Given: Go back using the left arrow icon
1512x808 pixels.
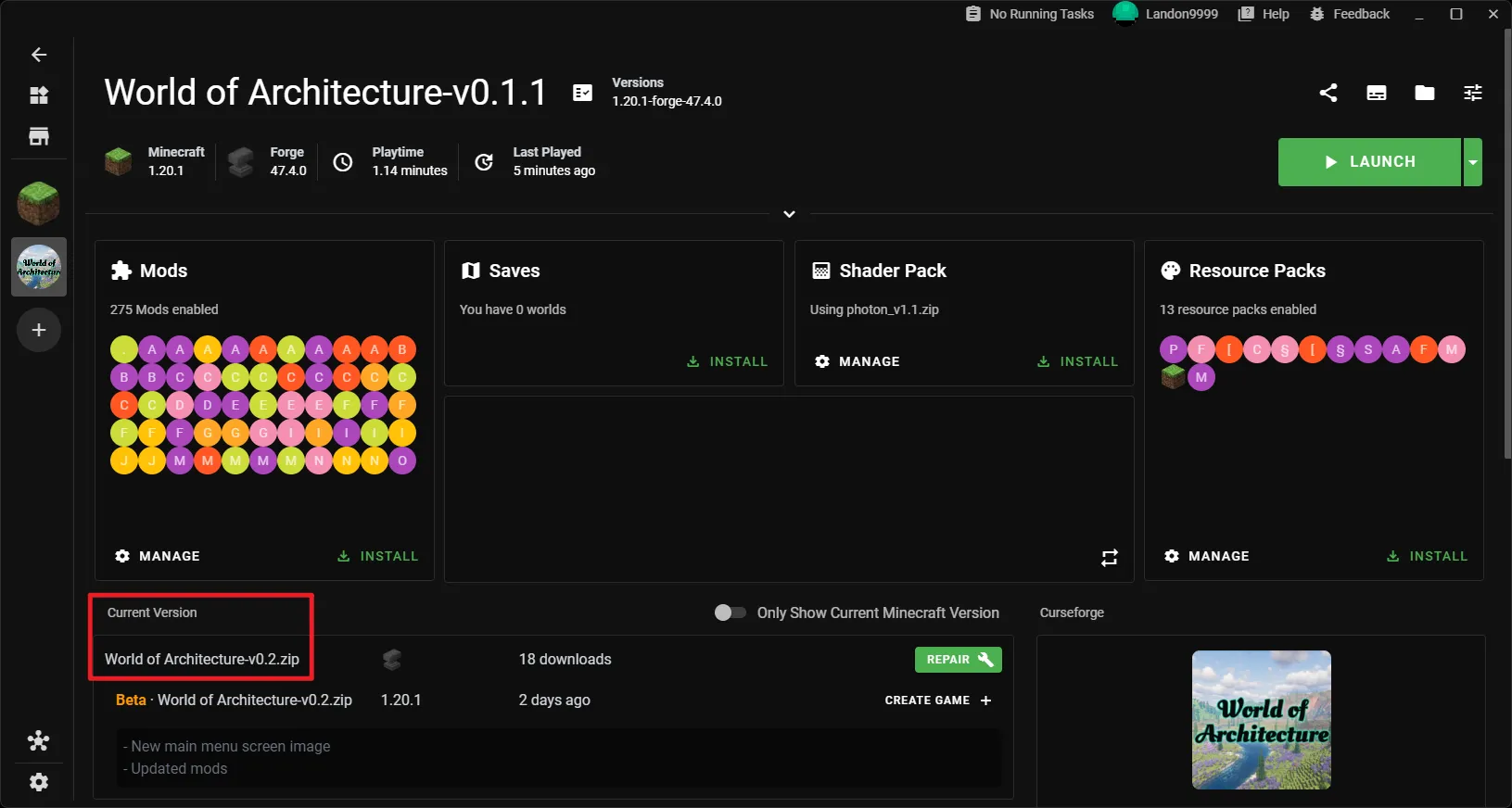Looking at the screenshot, I should pyautogui.click(x=39, y=55).
